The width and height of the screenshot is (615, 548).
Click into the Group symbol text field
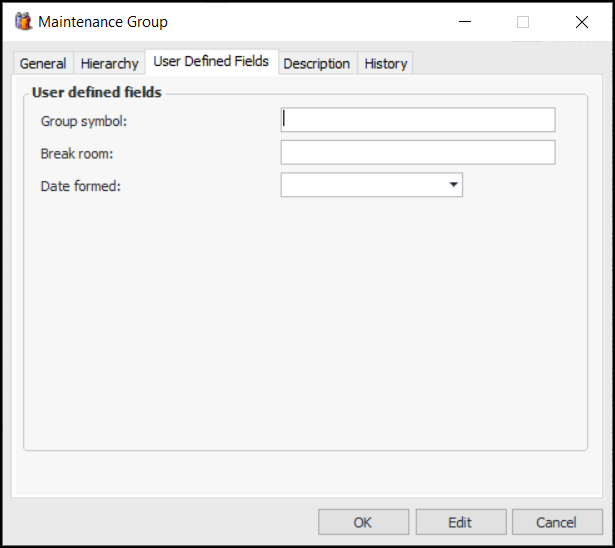pyautogui.click(x=418, y=120)
